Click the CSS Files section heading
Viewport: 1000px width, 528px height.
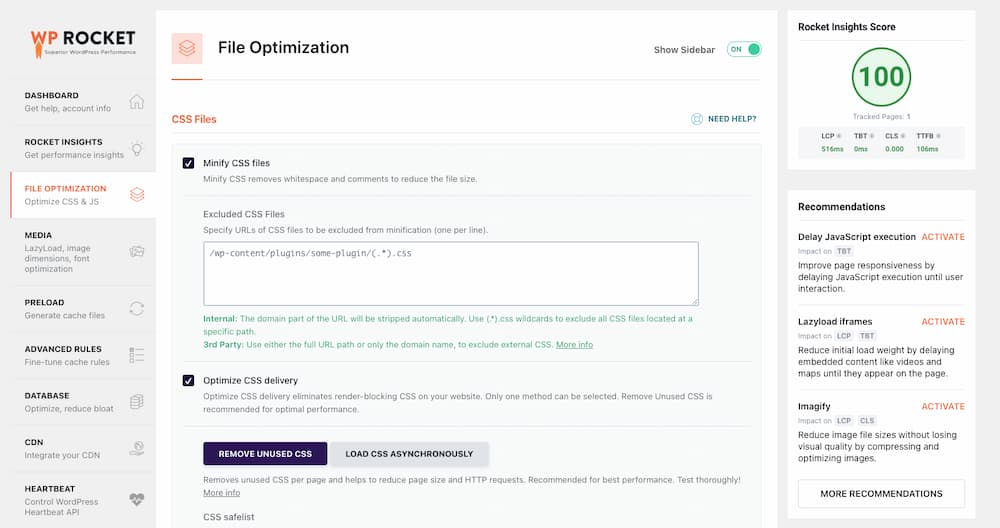[x=194, y=119]
